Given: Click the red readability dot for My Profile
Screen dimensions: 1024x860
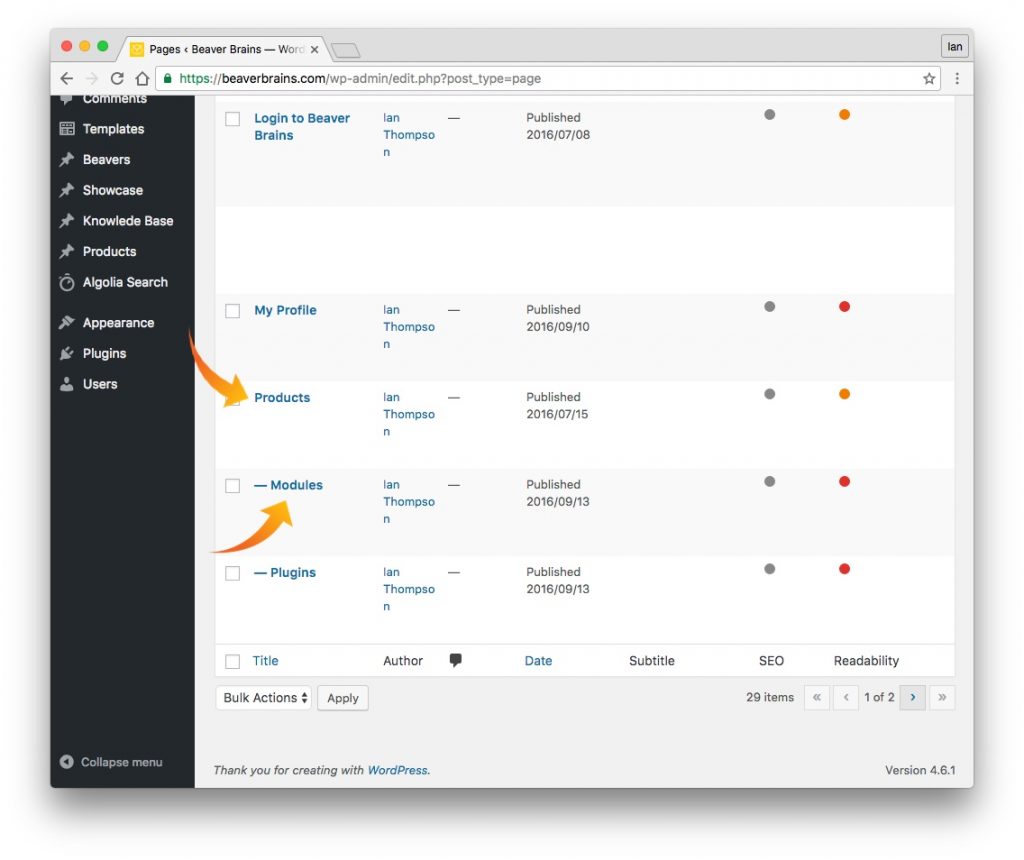Looking at the screenshot, I should coord(844,306).
